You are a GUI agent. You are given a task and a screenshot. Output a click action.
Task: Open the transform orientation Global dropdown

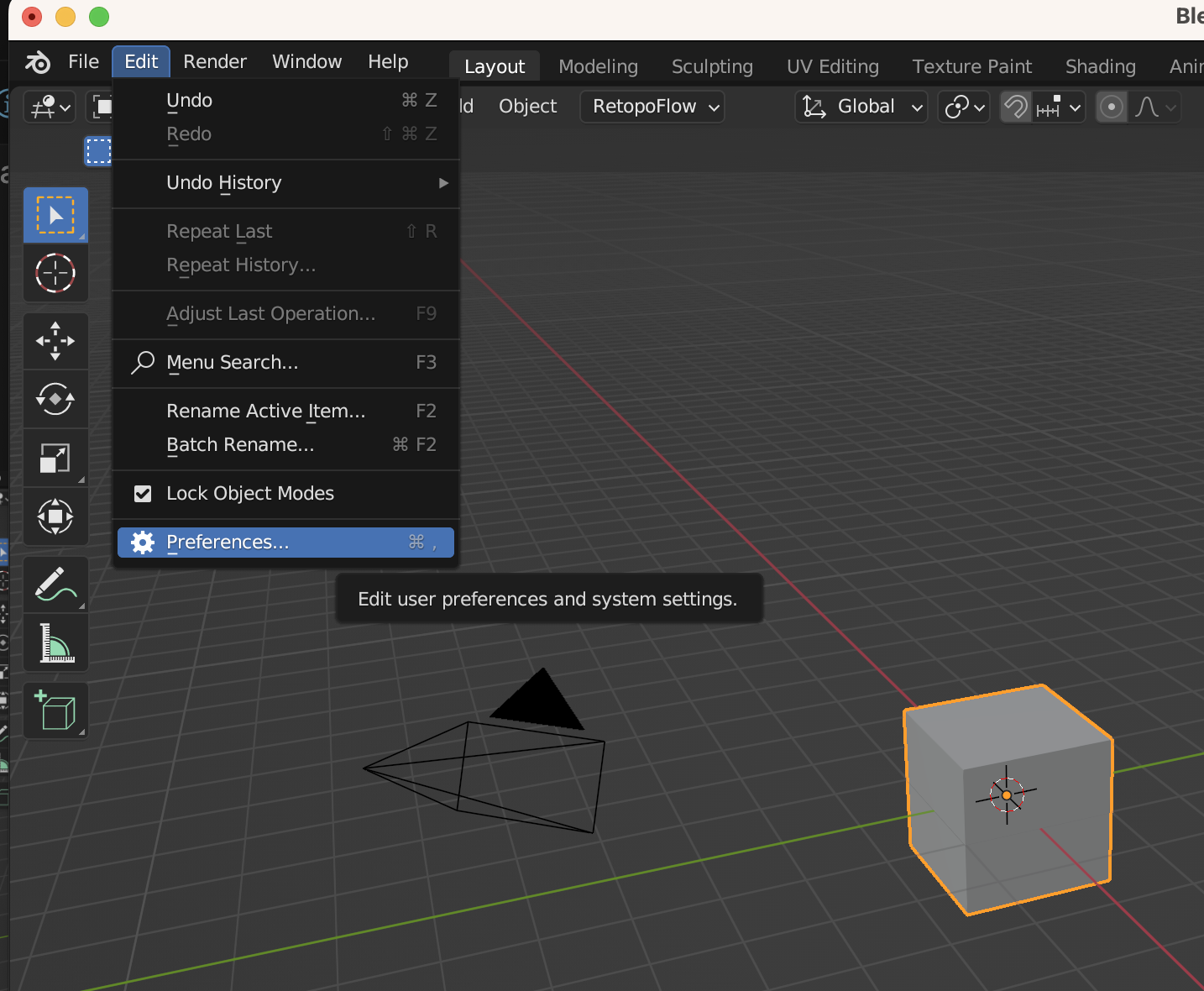[860, 107]
